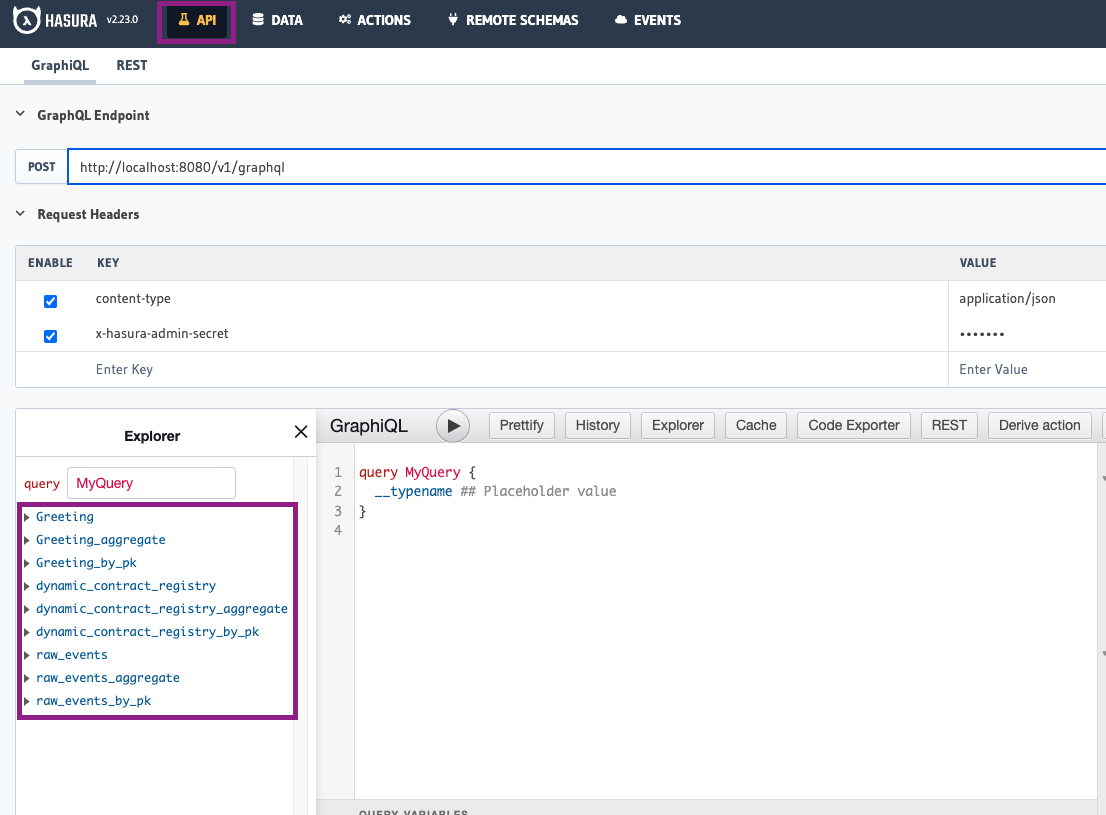Collapse the GraphQL Endpoint section
This screenshot has height=815, width=1106.
pyautogui.click(x=21, y=115)
